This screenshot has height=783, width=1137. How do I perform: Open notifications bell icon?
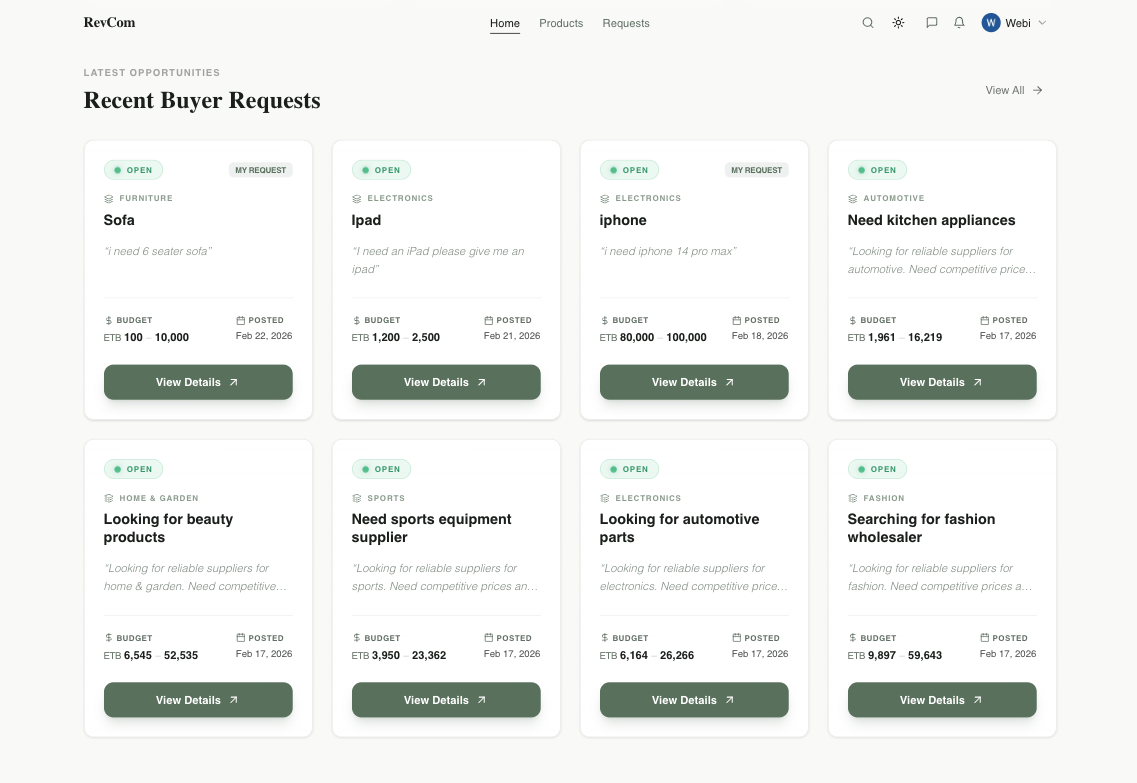click(x=959, y=23)
